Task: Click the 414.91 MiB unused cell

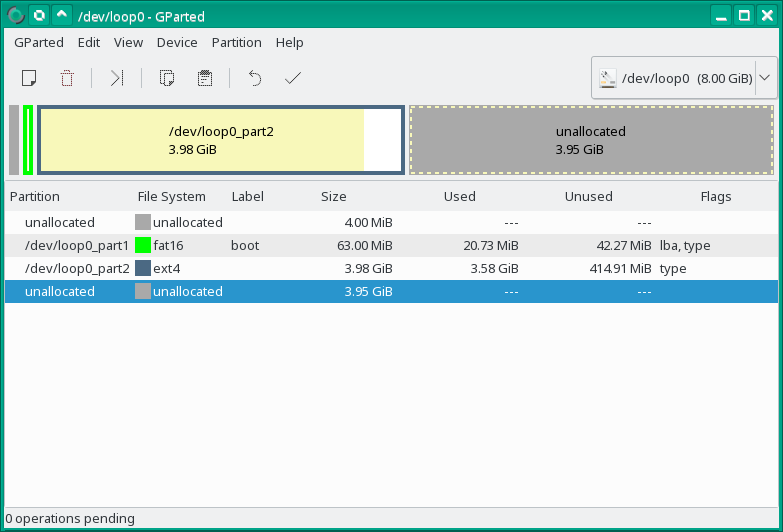Action: pos(620,268)
